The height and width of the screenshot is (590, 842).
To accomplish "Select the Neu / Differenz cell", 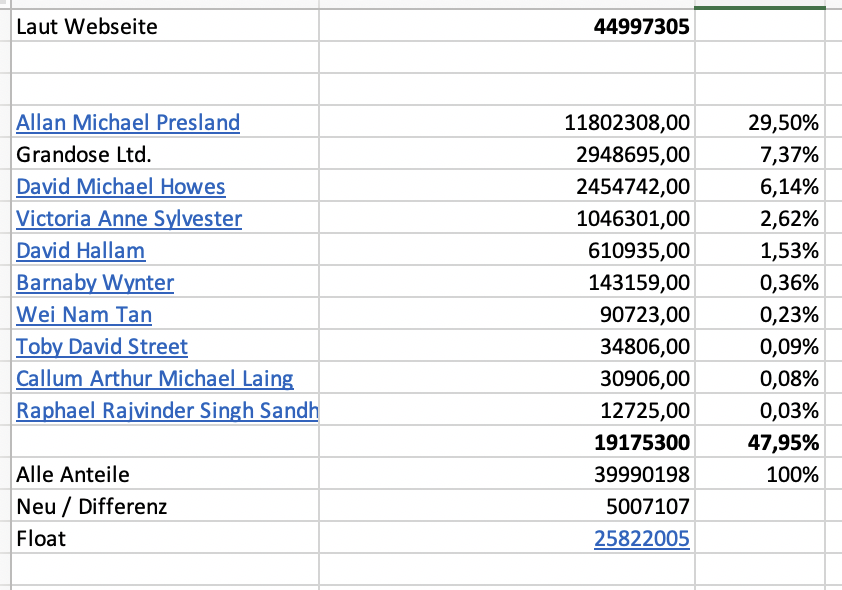I will pyautogui.click(x=92, y=507).
